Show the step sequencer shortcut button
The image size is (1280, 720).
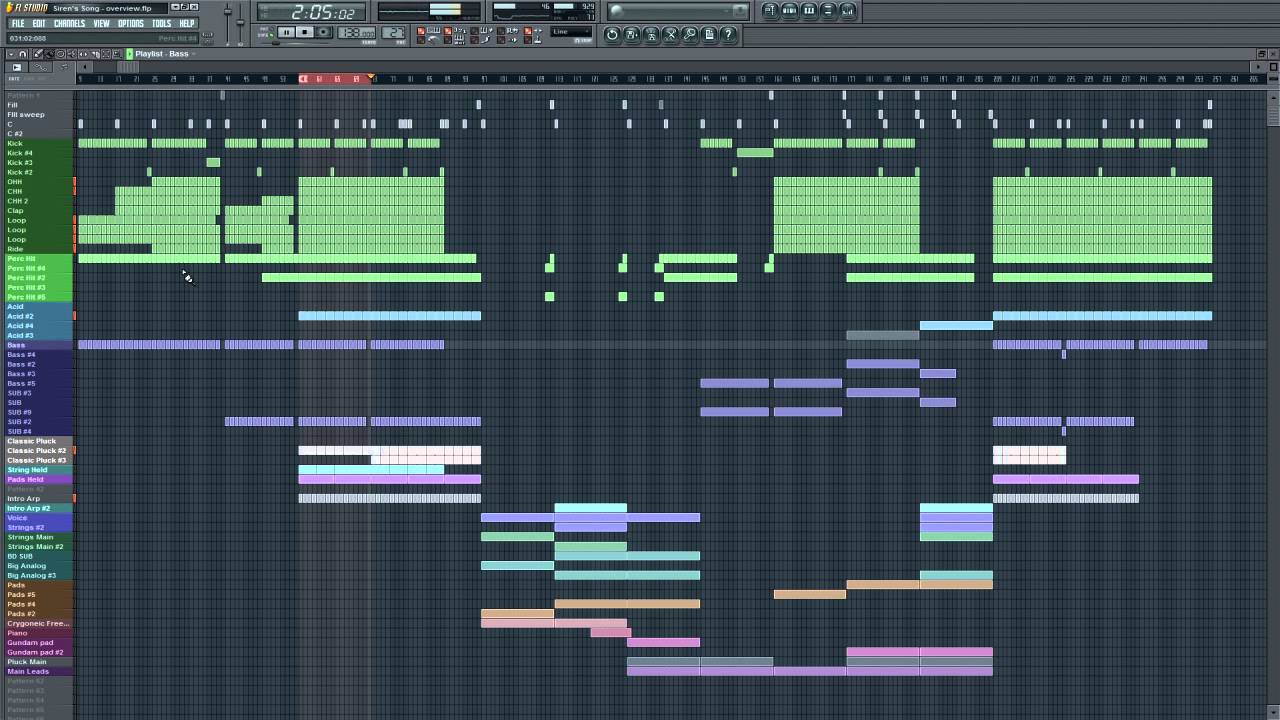(790, 10)
